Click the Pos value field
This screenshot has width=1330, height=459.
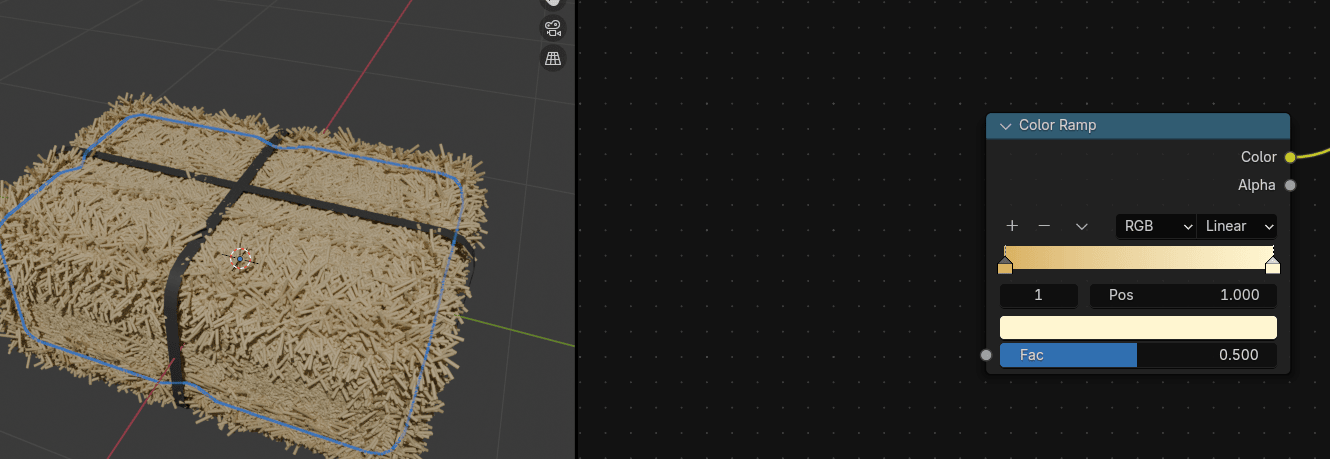[x=1182, y=296]
